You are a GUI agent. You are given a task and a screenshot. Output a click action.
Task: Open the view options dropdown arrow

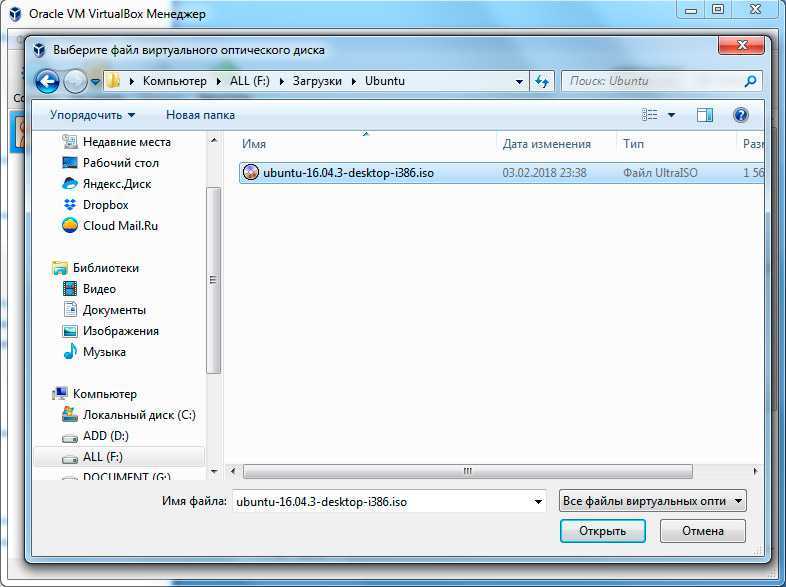[x=671, y=115]
